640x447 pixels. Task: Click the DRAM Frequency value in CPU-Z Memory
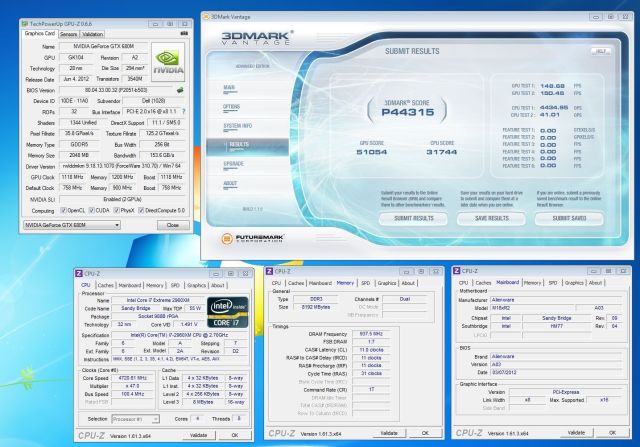pyautogui.click(x=371, y=334)
